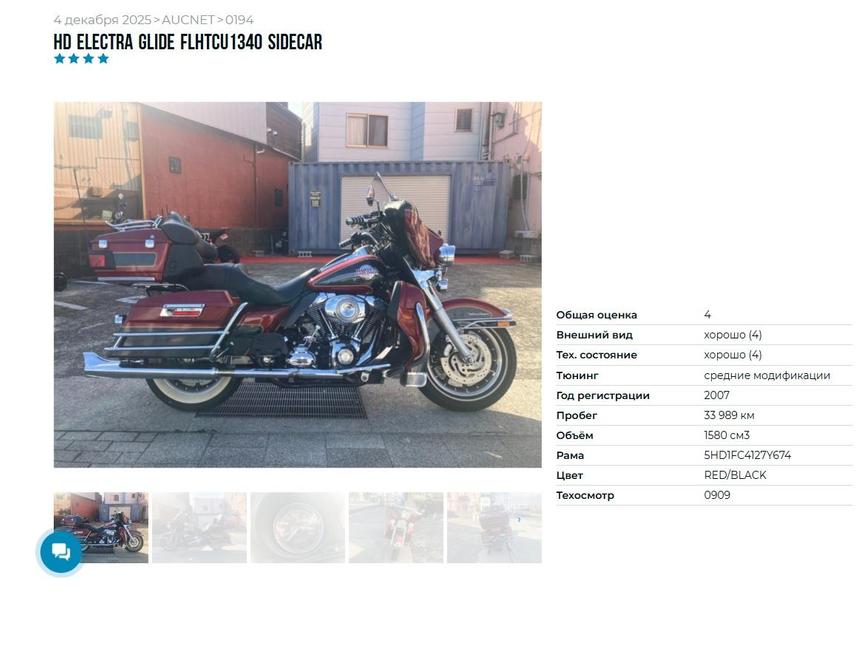
Task: Open the speedometer close-up thumbnail
Action: point(298,527)
